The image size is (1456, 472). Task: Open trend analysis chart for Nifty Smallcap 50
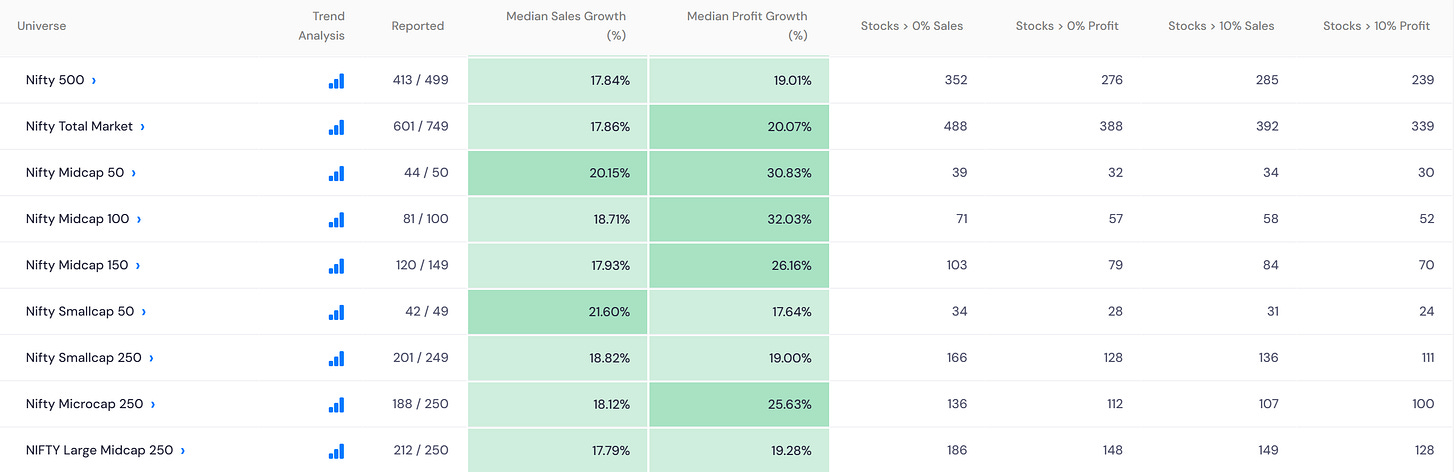coord(336,312)
